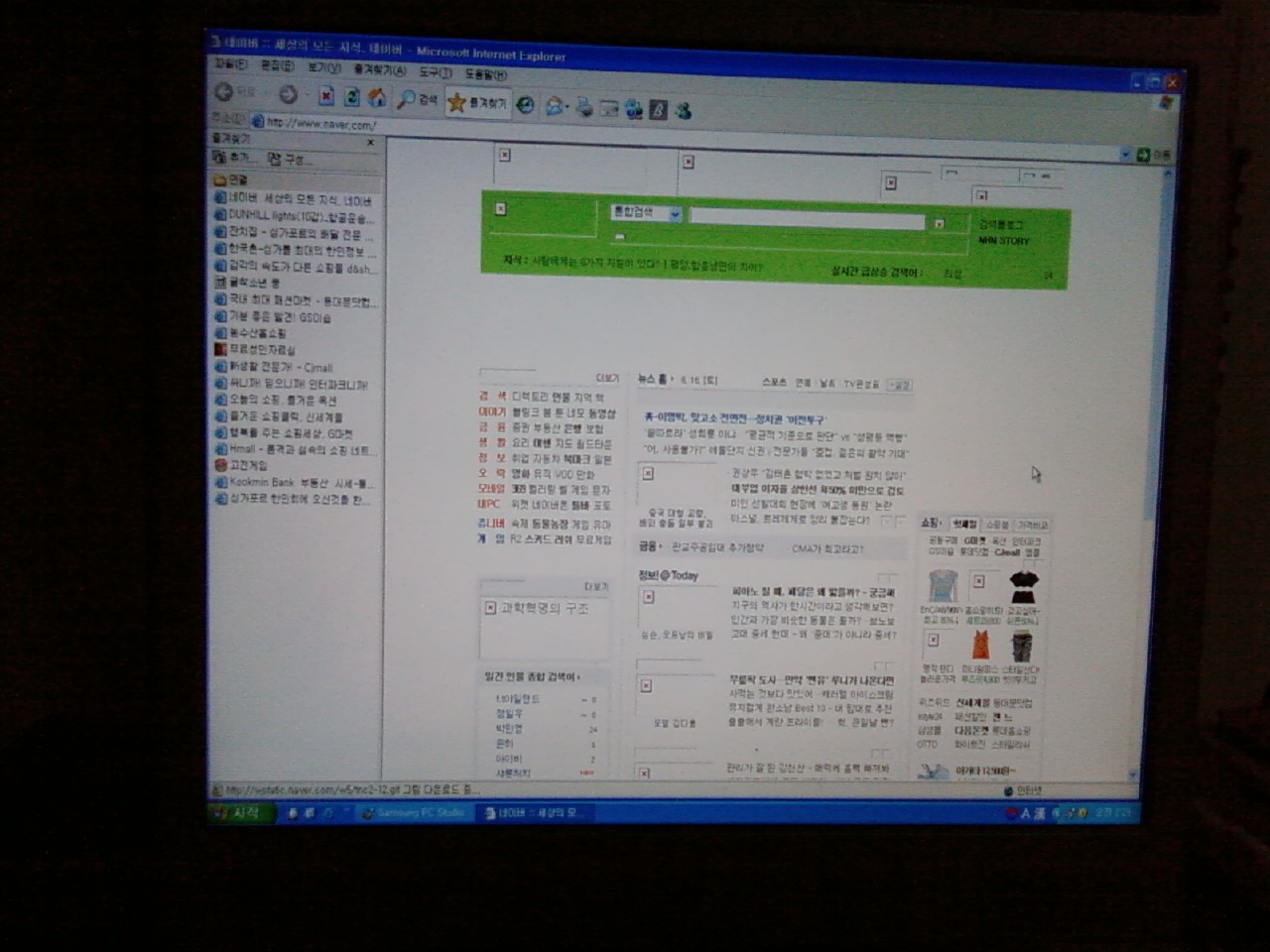Viewport: 1270px width, 952px height.
Task: Refresh the page using the refresh icon
Action: pos(351,97)
